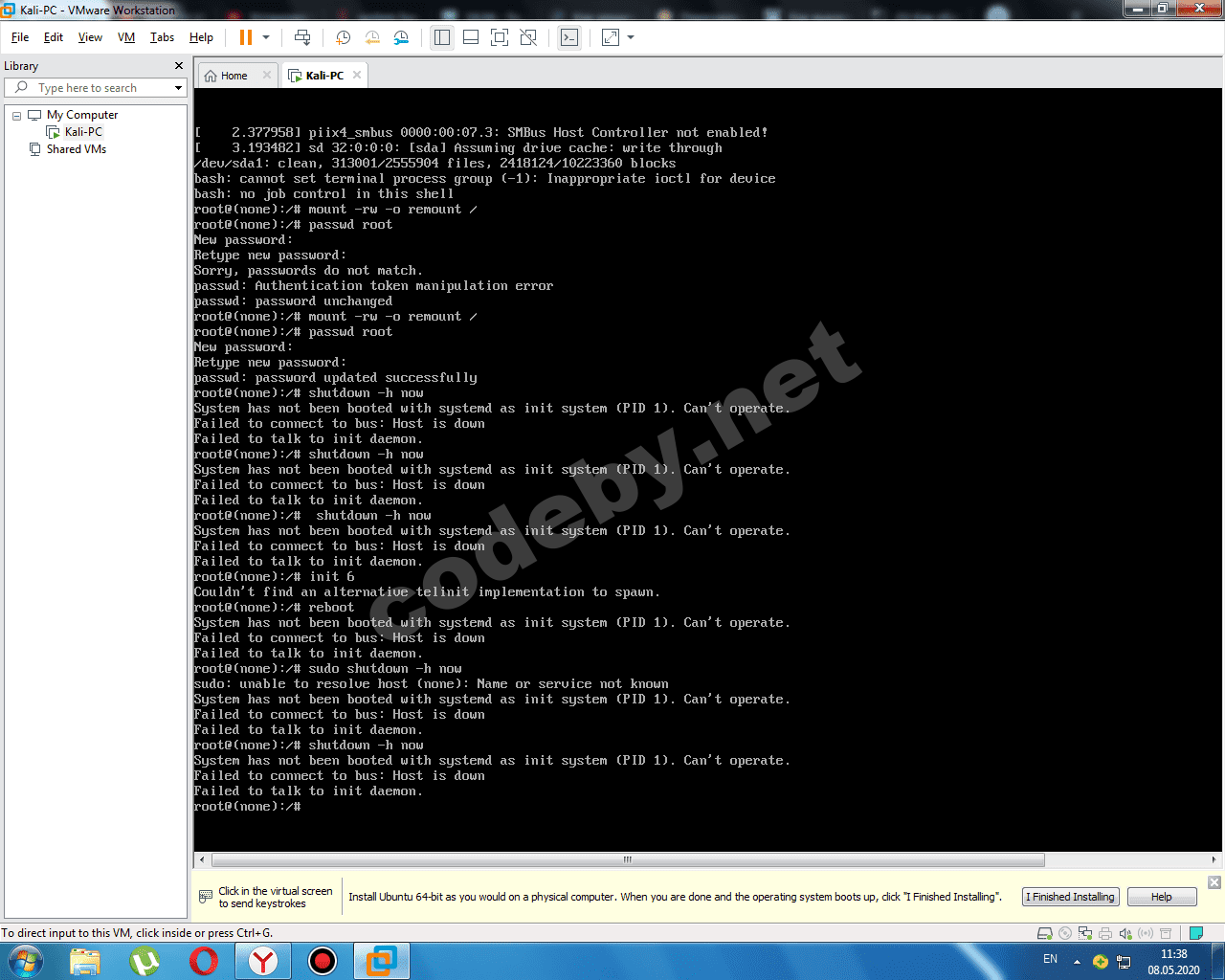Viewport: 1225px width, 980px height.
Task: Click the Pause VM button
Action: pyautogui.click(x=245, y=37)
